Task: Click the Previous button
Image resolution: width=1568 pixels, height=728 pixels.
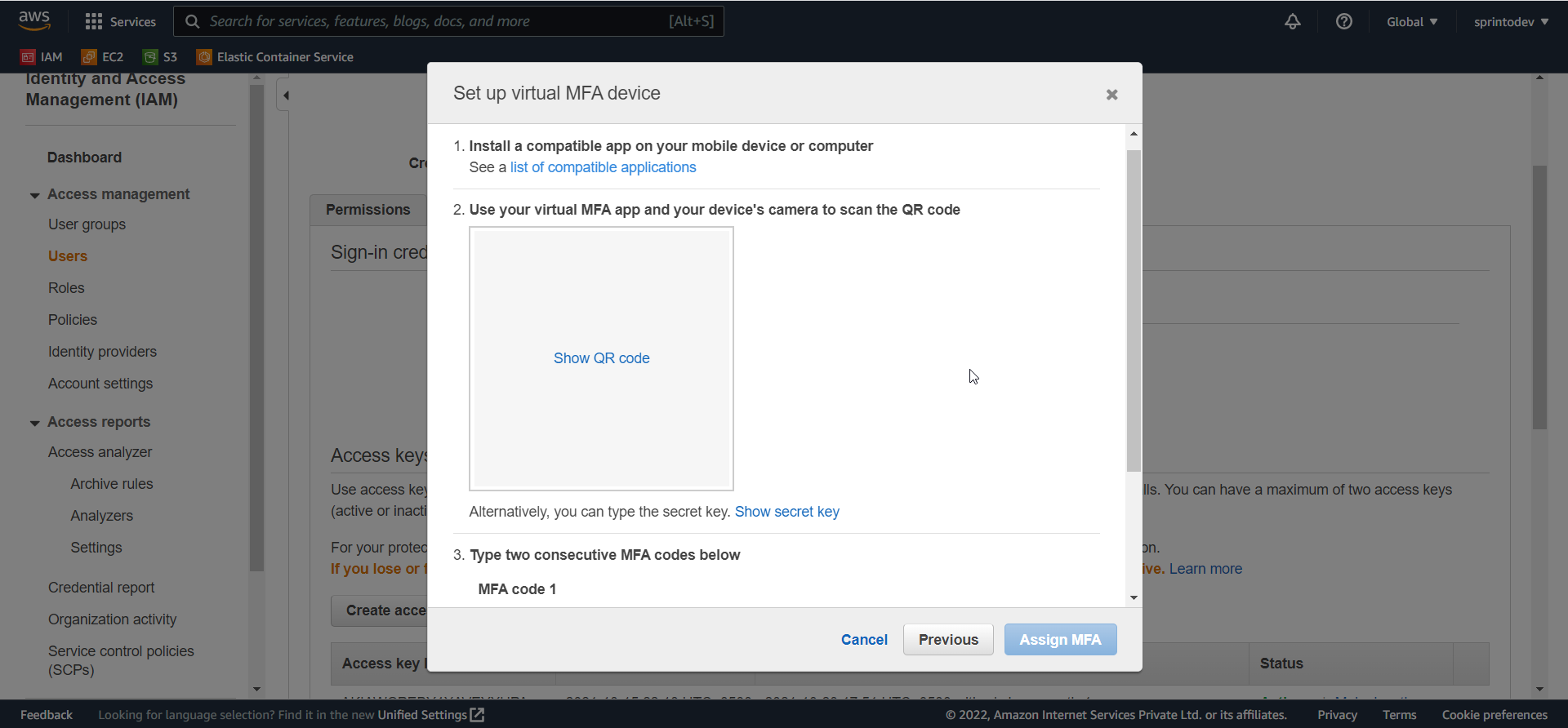Action: click(x=948, y=640)
